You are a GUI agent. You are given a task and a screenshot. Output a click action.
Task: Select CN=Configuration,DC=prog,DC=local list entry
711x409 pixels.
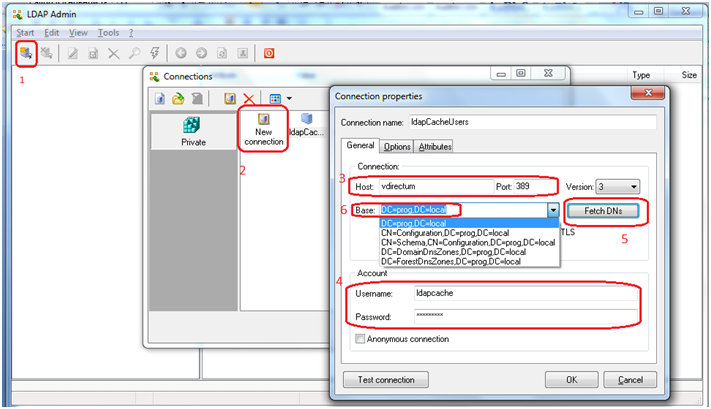click(469, 233)
